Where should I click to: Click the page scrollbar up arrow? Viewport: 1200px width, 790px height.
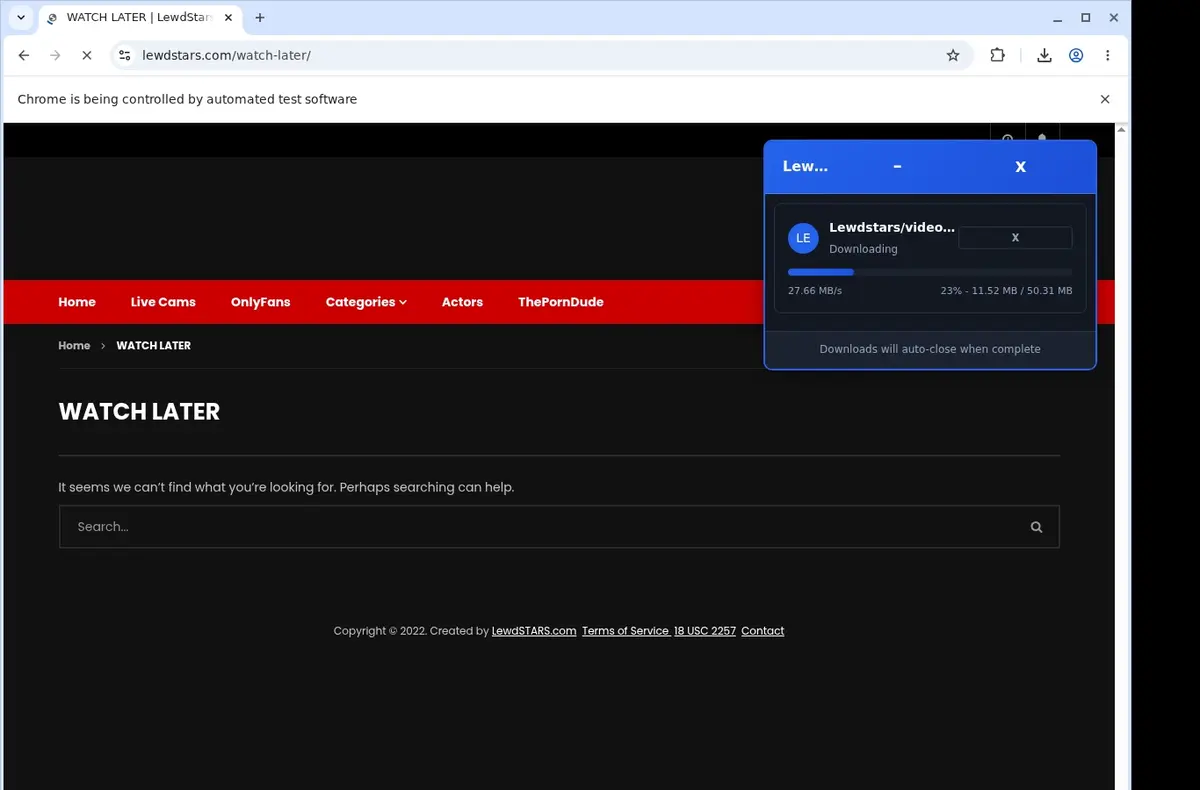(1122, 130)
